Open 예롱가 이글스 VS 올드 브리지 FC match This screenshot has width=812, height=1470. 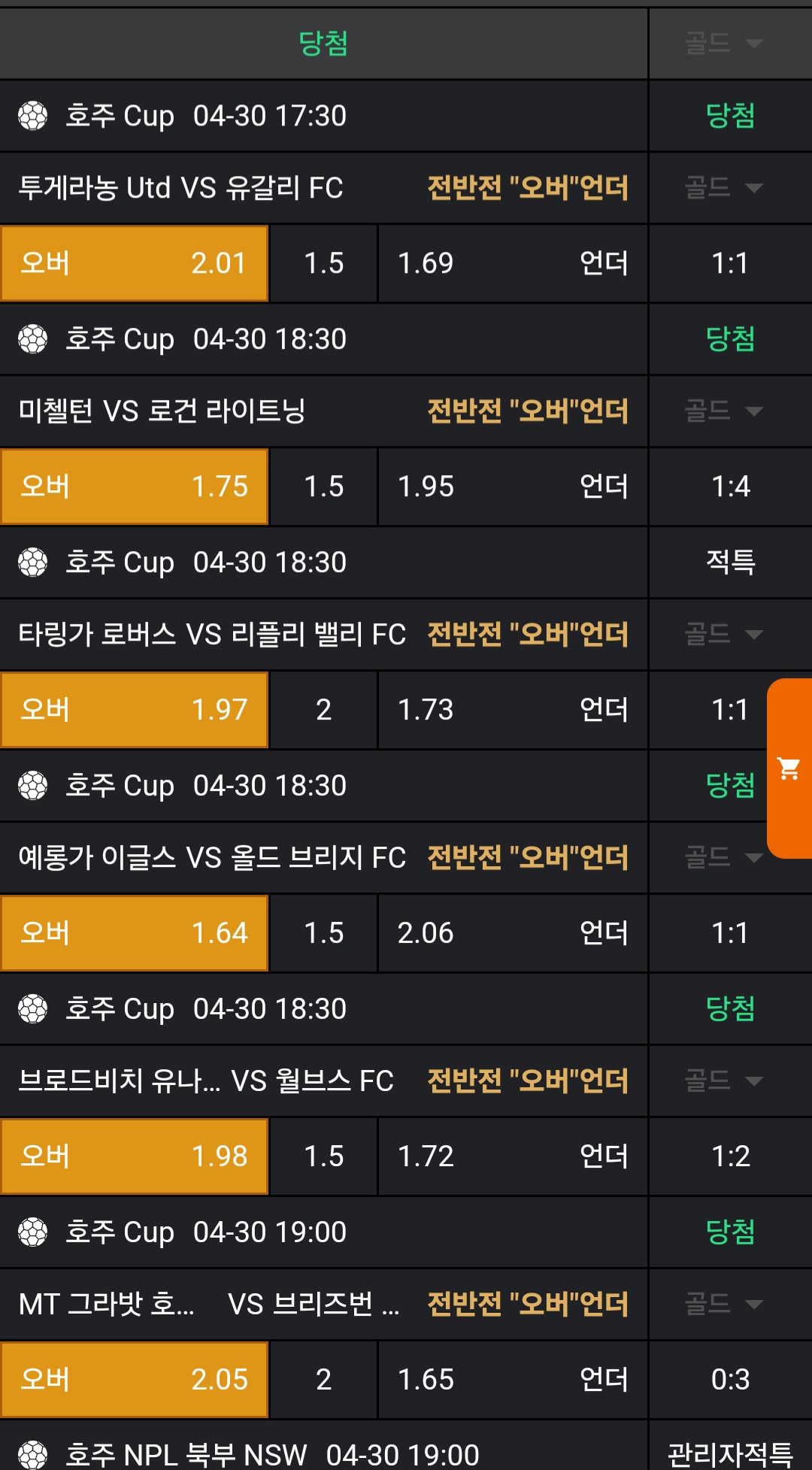(x=212, y=857)
